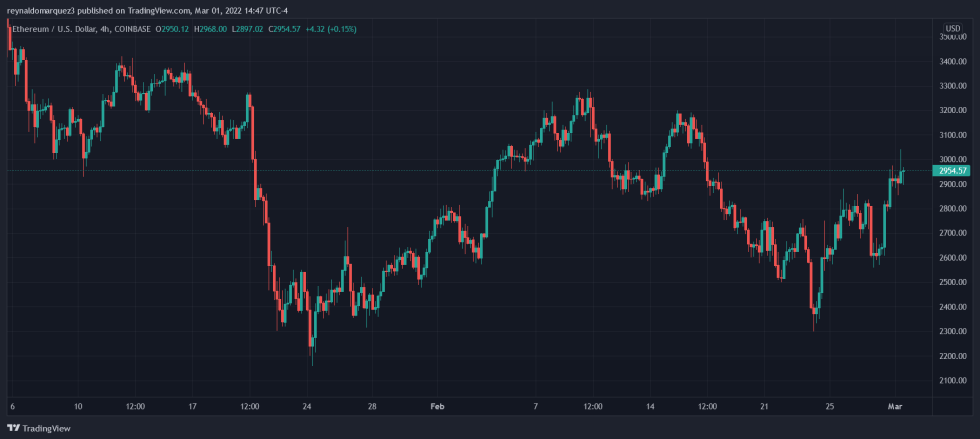Click the 3400.00 level on the price axis
The height and width of the screenshot is (439, 980).
[952, 62]
